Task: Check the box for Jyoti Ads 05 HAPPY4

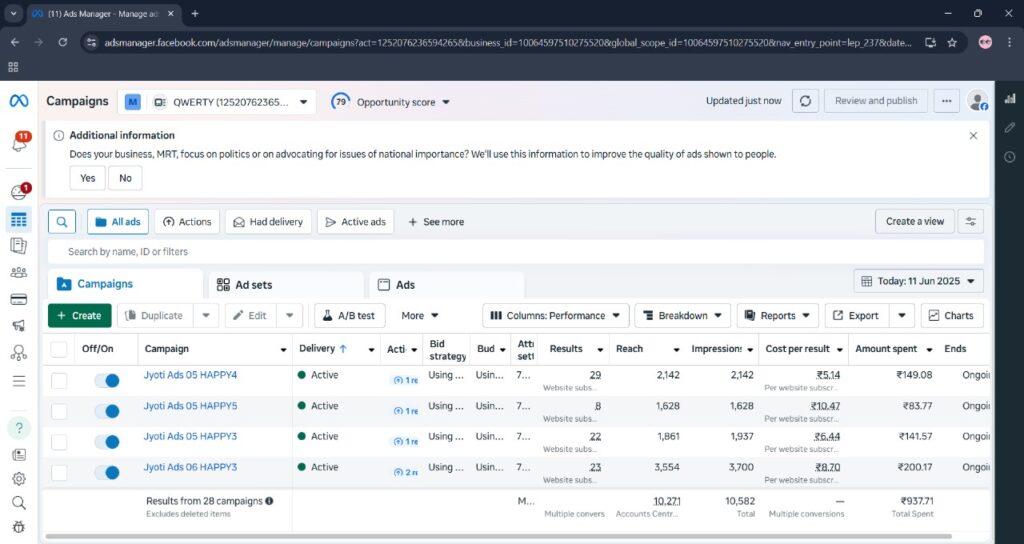Action: [x=59, y=380]
